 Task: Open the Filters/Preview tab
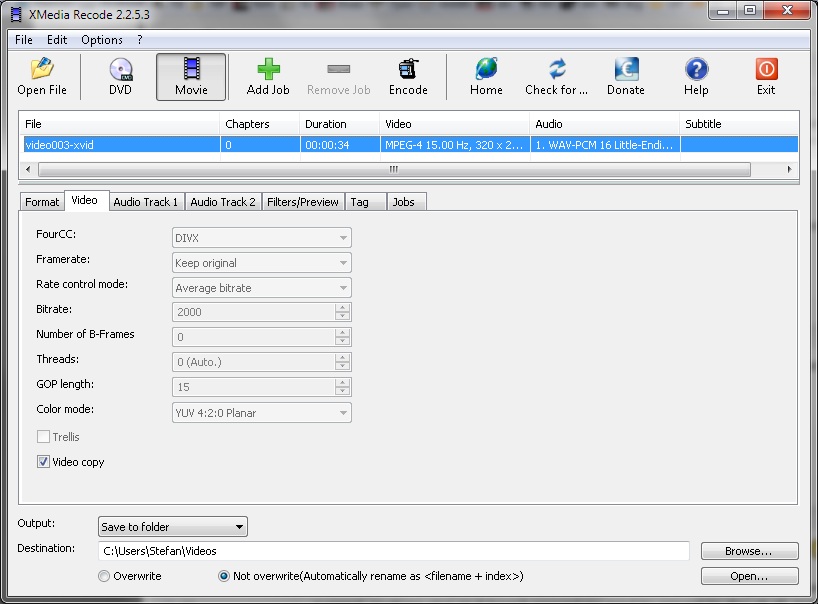303,202
